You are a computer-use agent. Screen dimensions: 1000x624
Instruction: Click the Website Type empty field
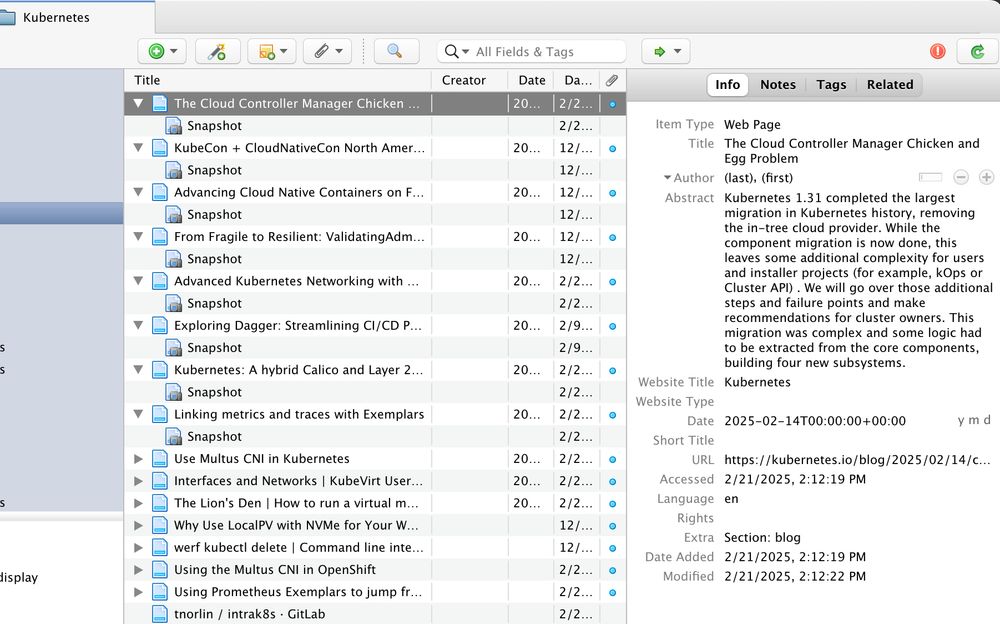(x=857, y=402)
